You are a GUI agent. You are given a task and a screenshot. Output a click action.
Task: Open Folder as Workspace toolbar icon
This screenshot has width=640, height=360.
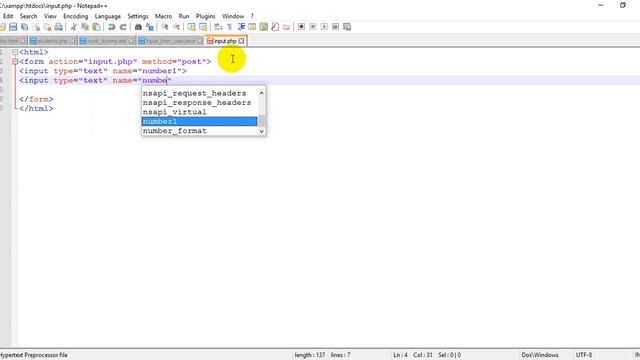(x=287, y=27)
